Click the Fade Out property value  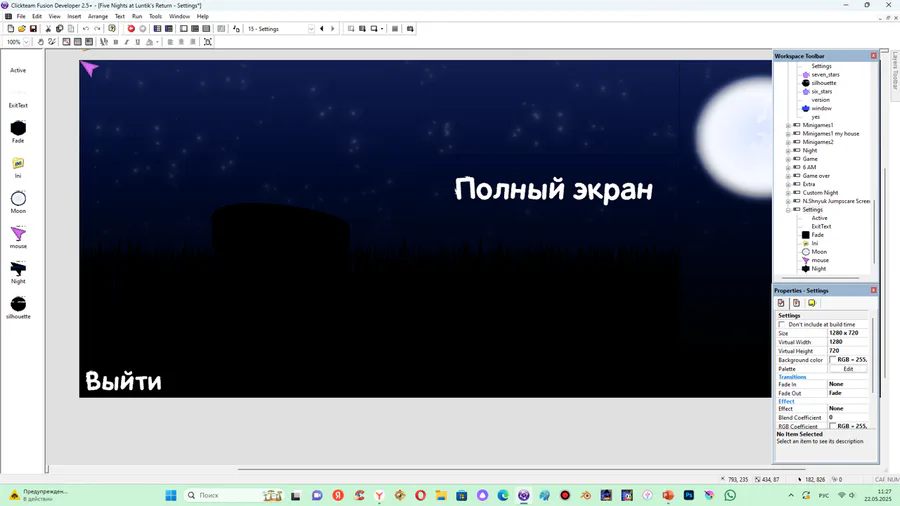[848, 393]
